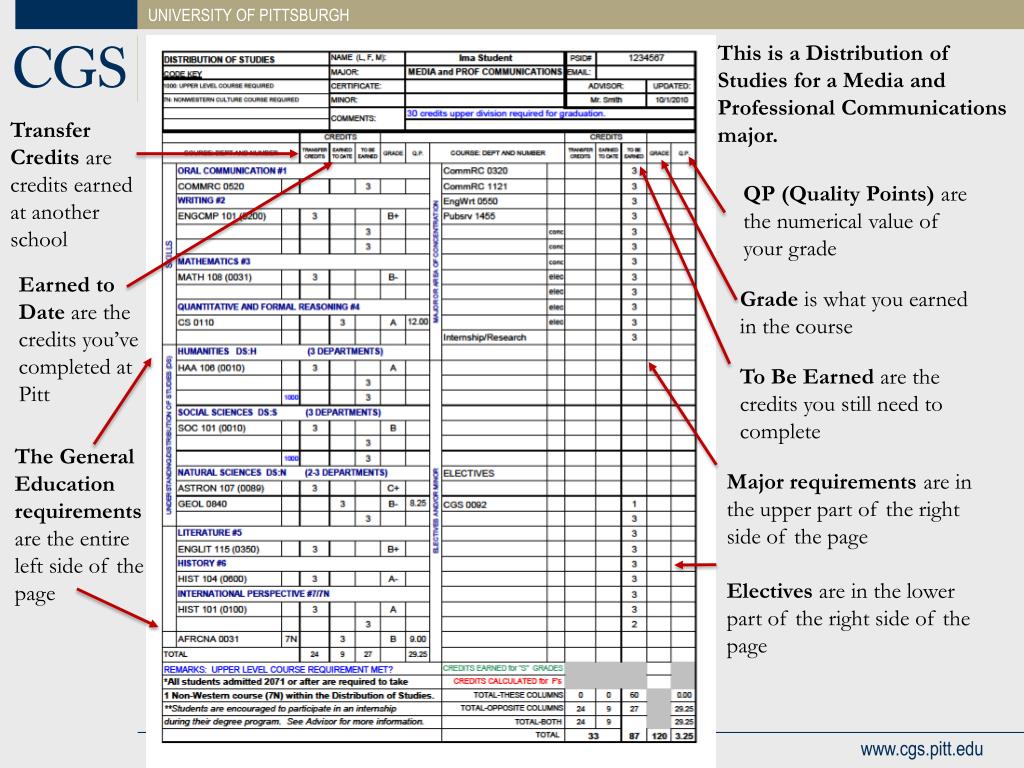Select the 'This is a Distribution of Studies' description

coord(862,94)
